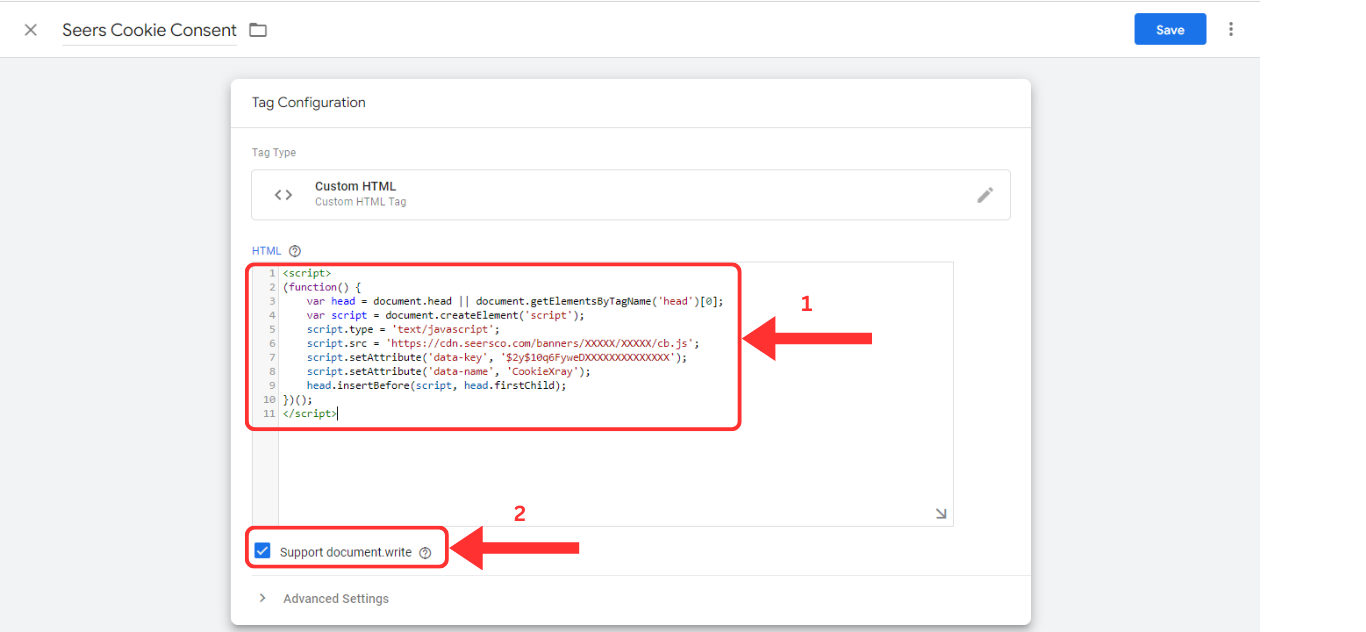Click the help icon beside HTML label
The image size is (1366, 632).
click(x=294, y=251)
